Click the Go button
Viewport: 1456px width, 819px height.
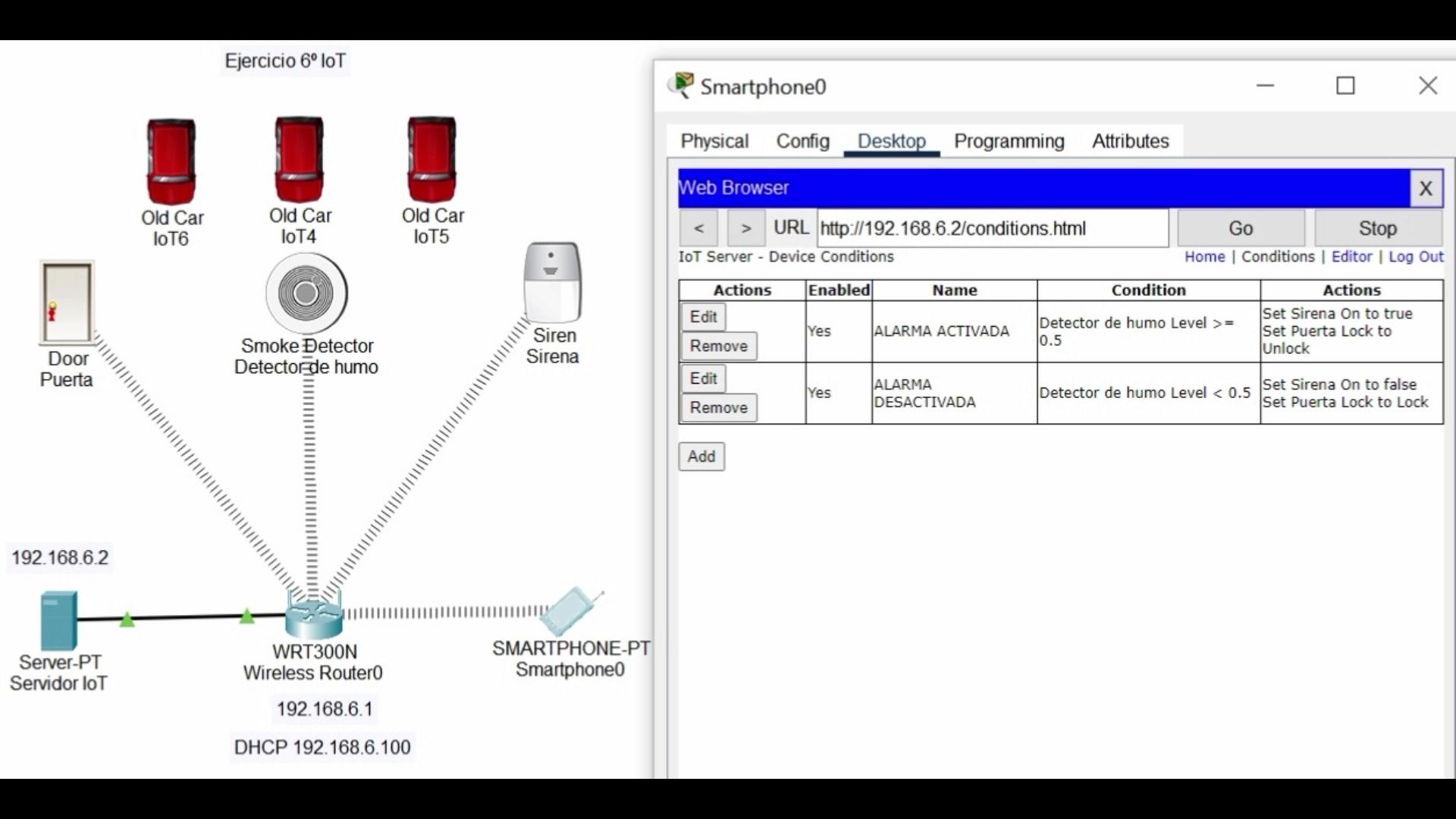1240,228
